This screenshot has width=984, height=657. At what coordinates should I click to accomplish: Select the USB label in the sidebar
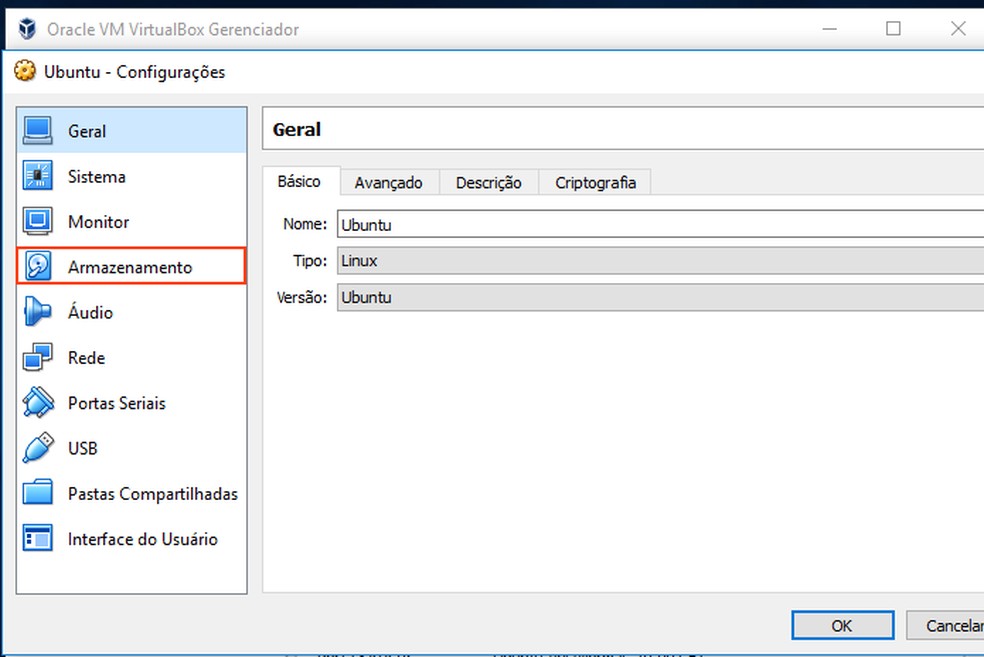83,448
